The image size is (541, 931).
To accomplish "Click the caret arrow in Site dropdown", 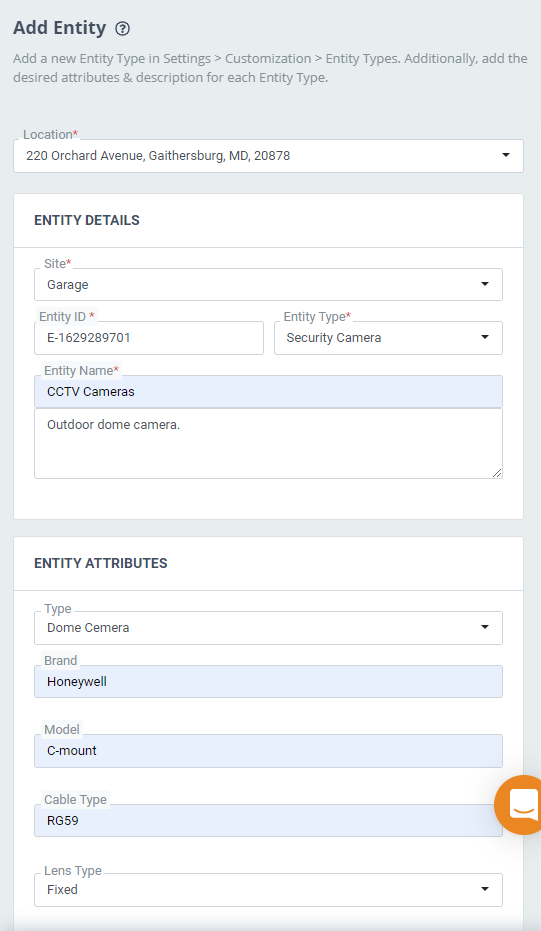I will coord(485,284).
